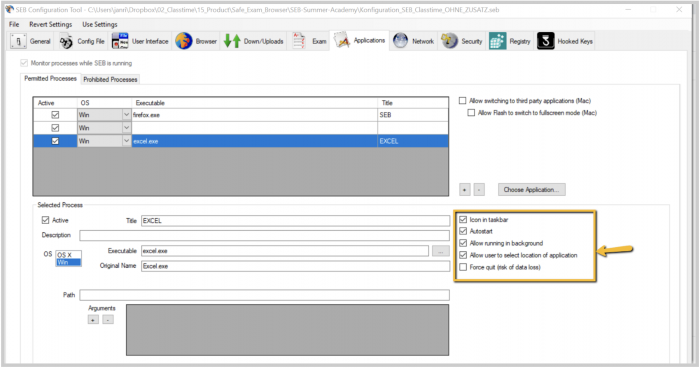Image resolution: width=700 pixels, height=368 pixels.
Task: Uncheck Allow user to select location of application
Action: 463,255
